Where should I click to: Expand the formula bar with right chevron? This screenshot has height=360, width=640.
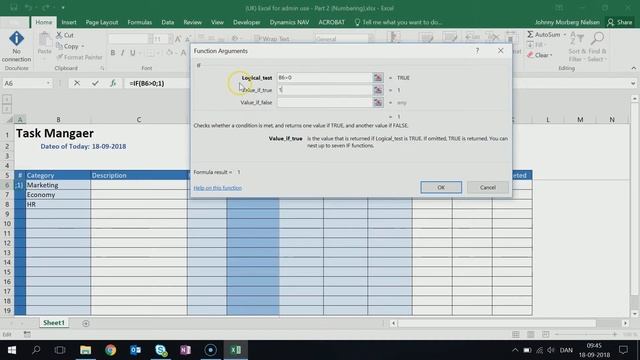(633, 83)
